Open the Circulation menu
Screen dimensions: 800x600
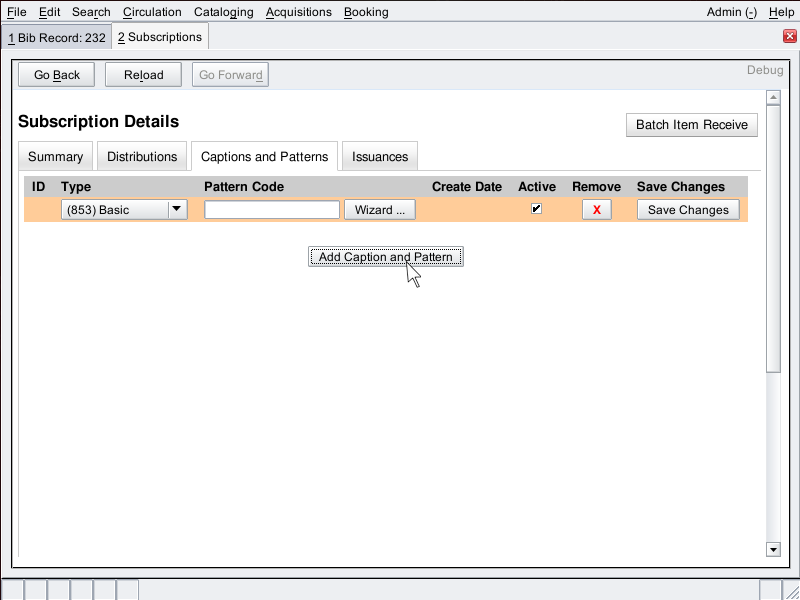tap(152, 12)
